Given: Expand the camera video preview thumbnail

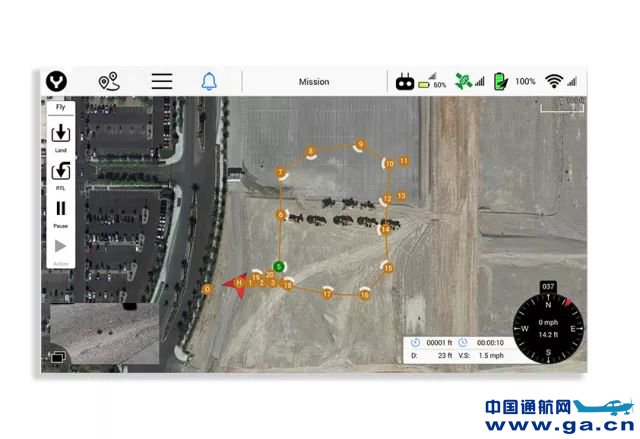Looking at the screenshot, I should click(105, 334).
